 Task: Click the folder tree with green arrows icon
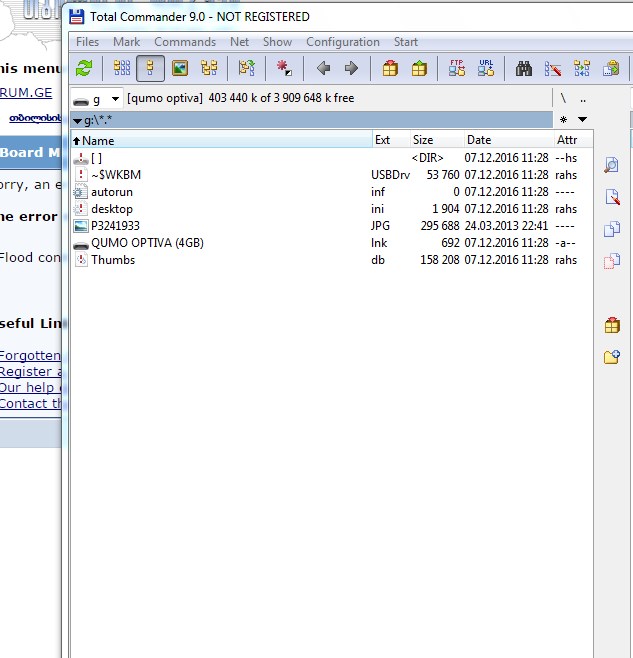[x=247, y=68]
